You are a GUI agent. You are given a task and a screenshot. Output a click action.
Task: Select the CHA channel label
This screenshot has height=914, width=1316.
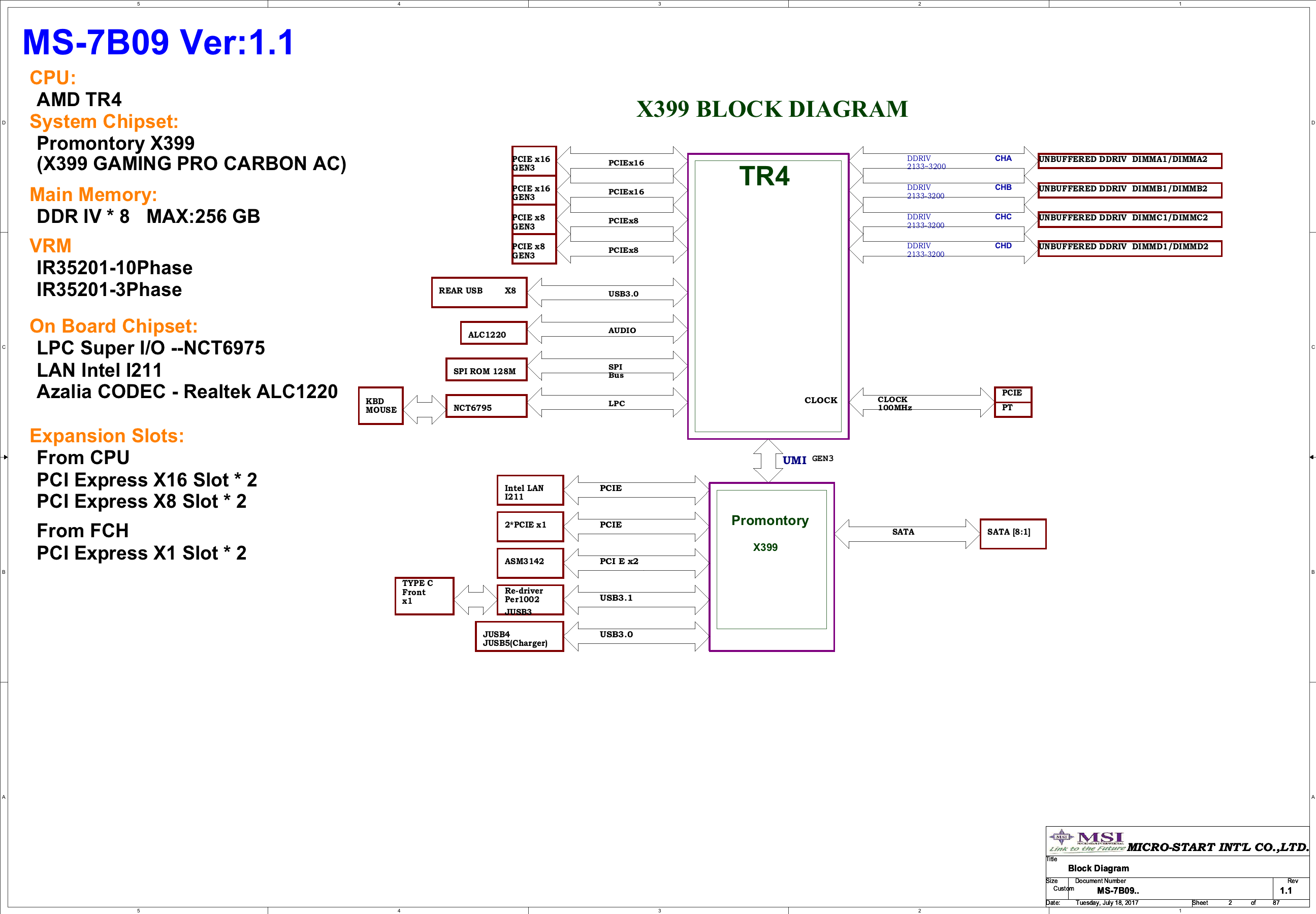pos(1003,158)
